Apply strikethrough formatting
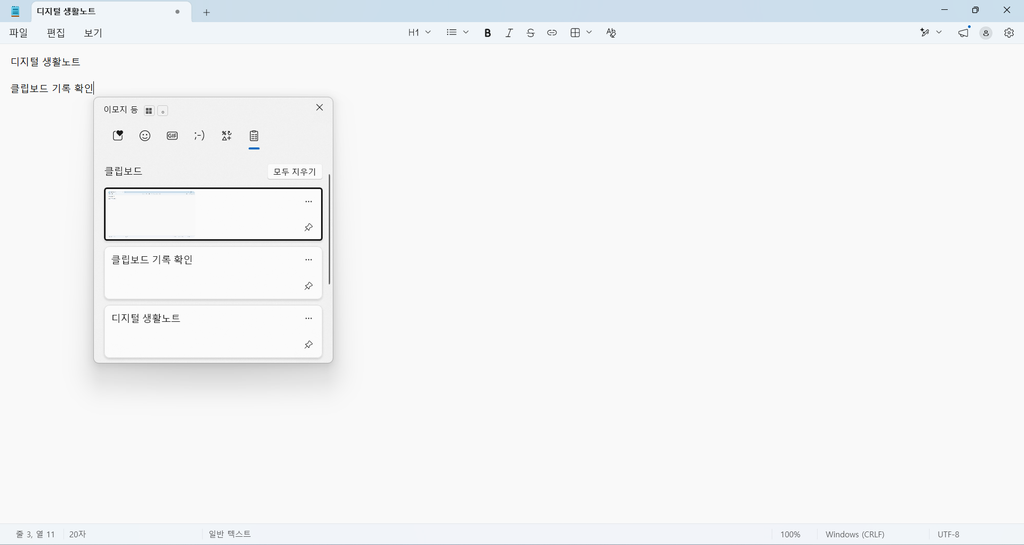Screen dimensions: 1024x545 [530, 33]
